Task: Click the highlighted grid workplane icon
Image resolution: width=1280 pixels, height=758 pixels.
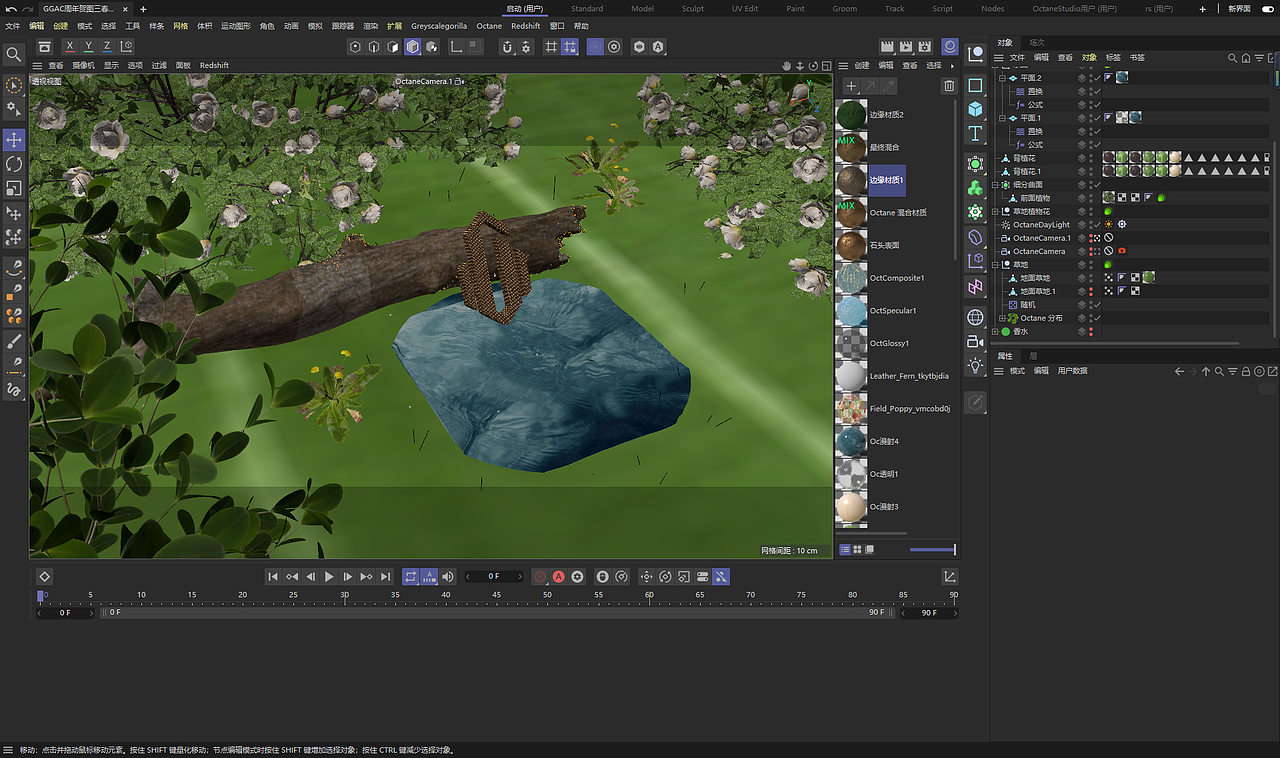Action: tap(570, 47)
